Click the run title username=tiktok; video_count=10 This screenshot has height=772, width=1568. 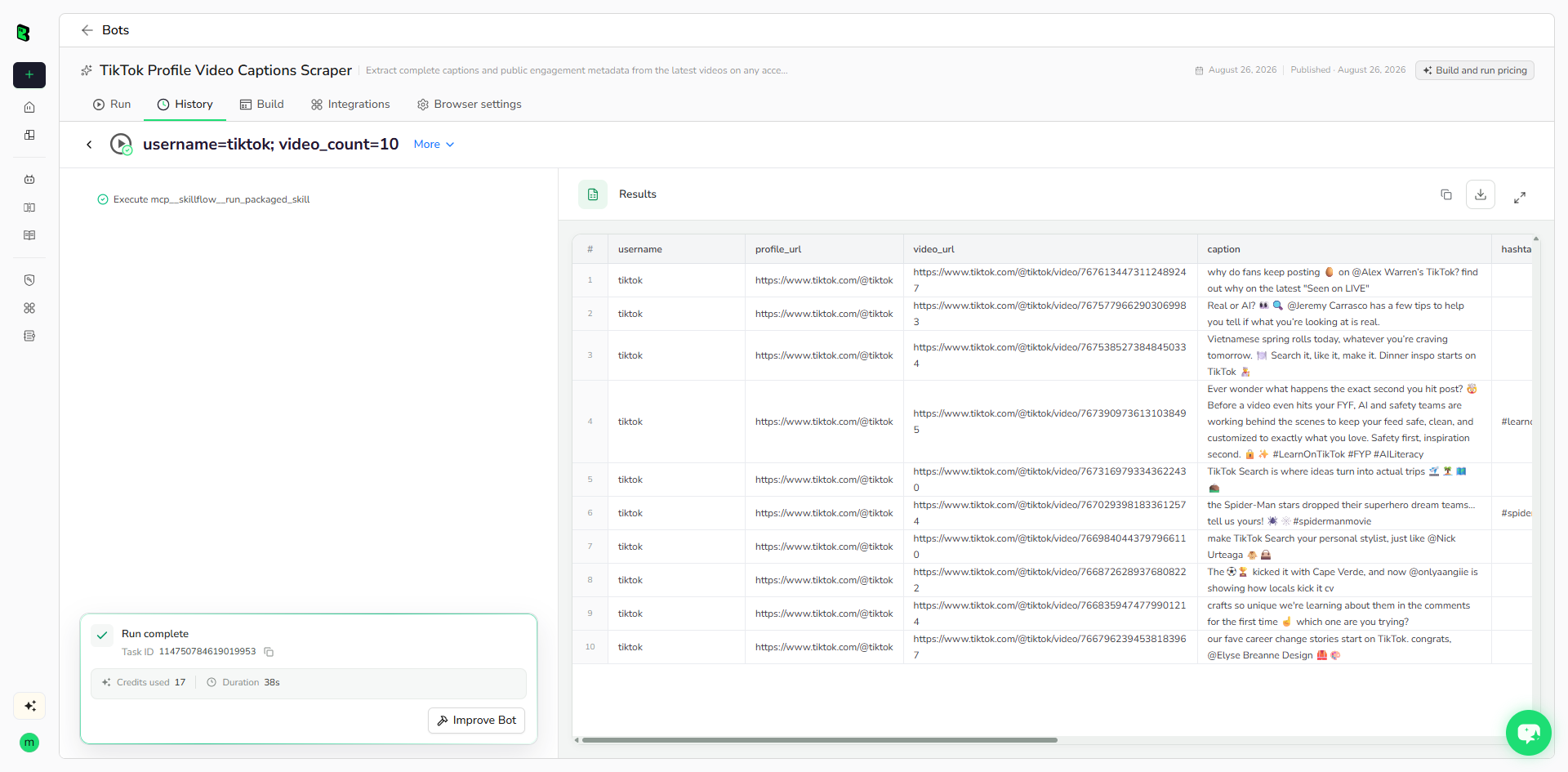pos(270,145)
